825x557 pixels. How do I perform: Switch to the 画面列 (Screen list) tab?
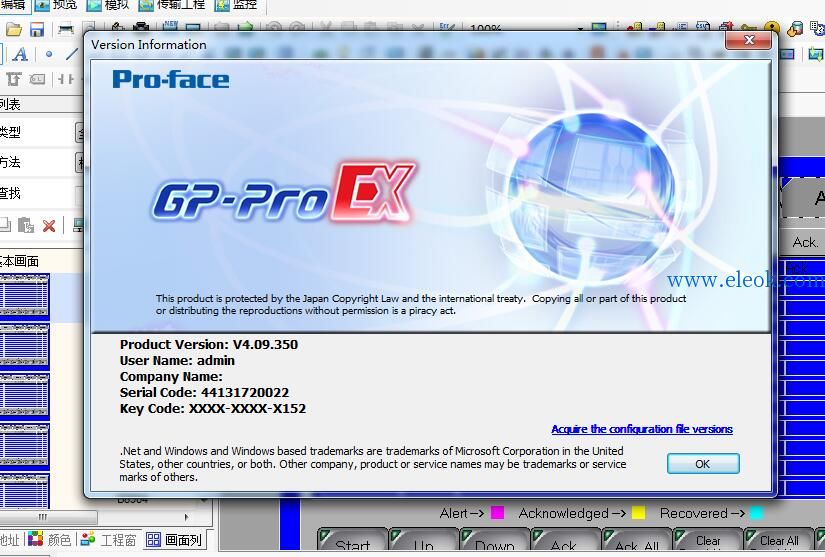coord(174,540)
